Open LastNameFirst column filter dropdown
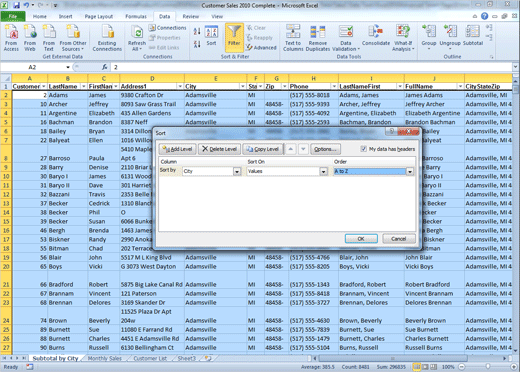The image size is (520, 372). tap(400, 86)
